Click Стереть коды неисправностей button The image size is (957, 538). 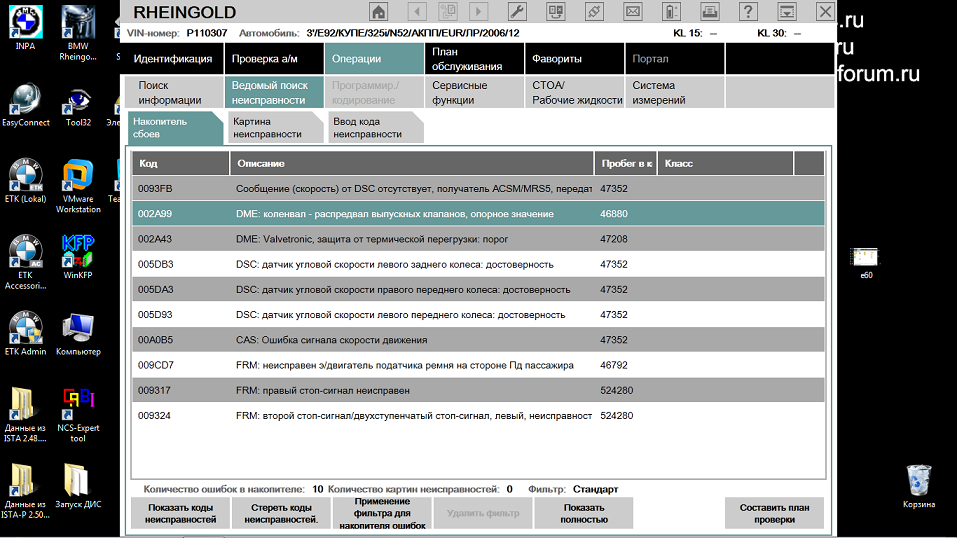pyautogui.click(x=281, y=513)
